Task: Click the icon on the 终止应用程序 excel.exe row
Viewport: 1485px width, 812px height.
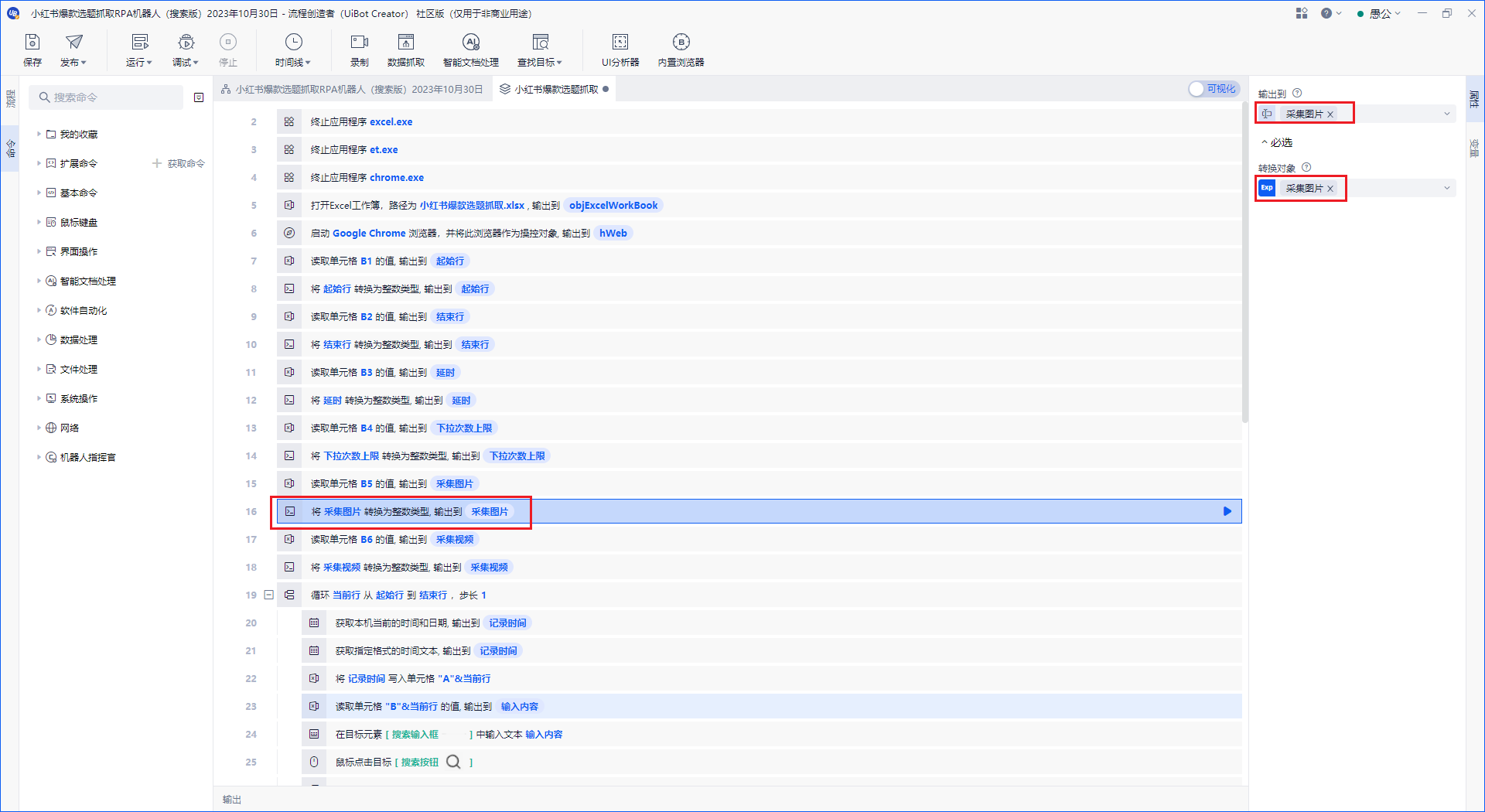Action: [289, 121]
